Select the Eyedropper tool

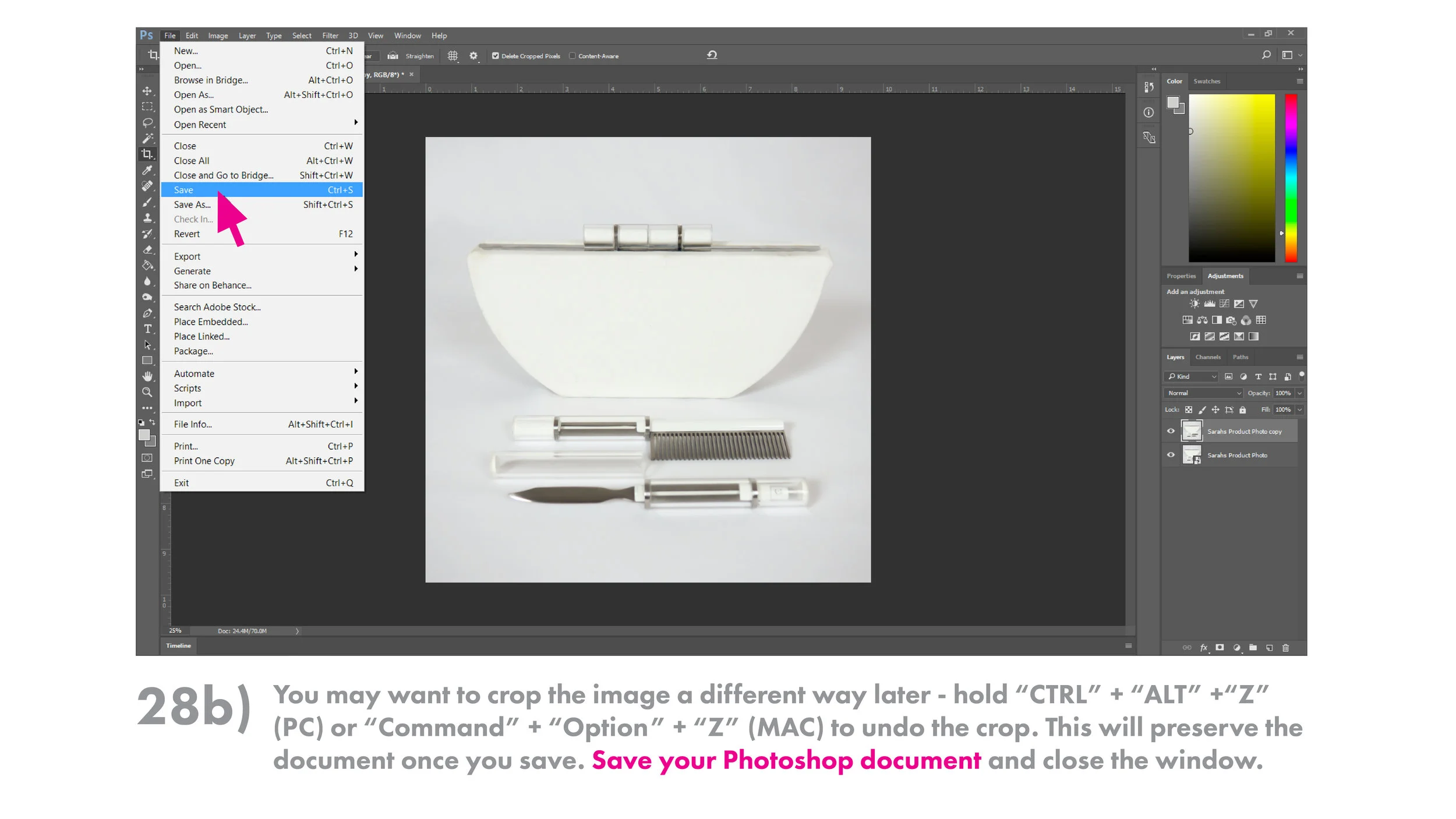pos(147,170)
